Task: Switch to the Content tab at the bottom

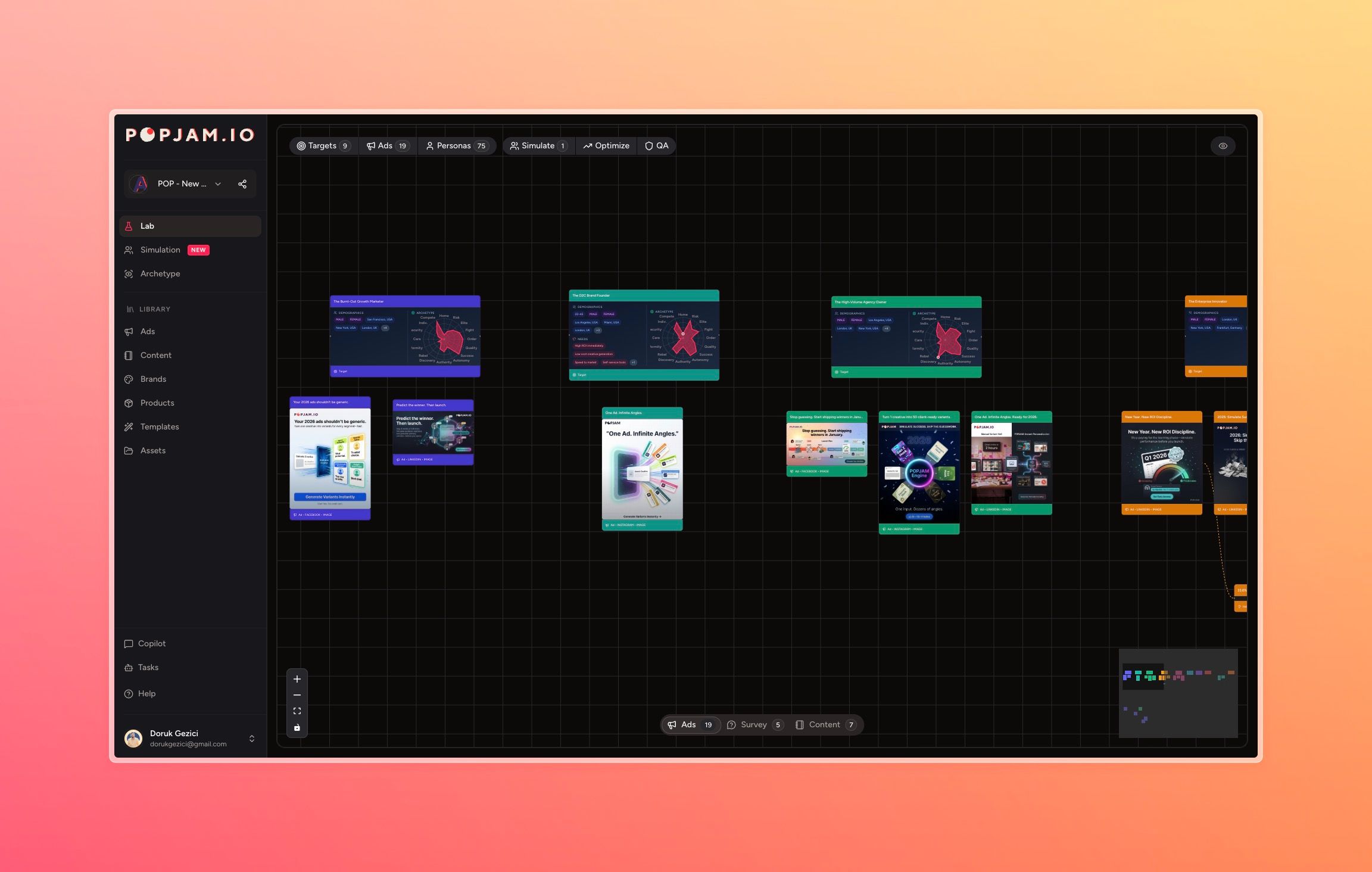Action: (825, 725)
